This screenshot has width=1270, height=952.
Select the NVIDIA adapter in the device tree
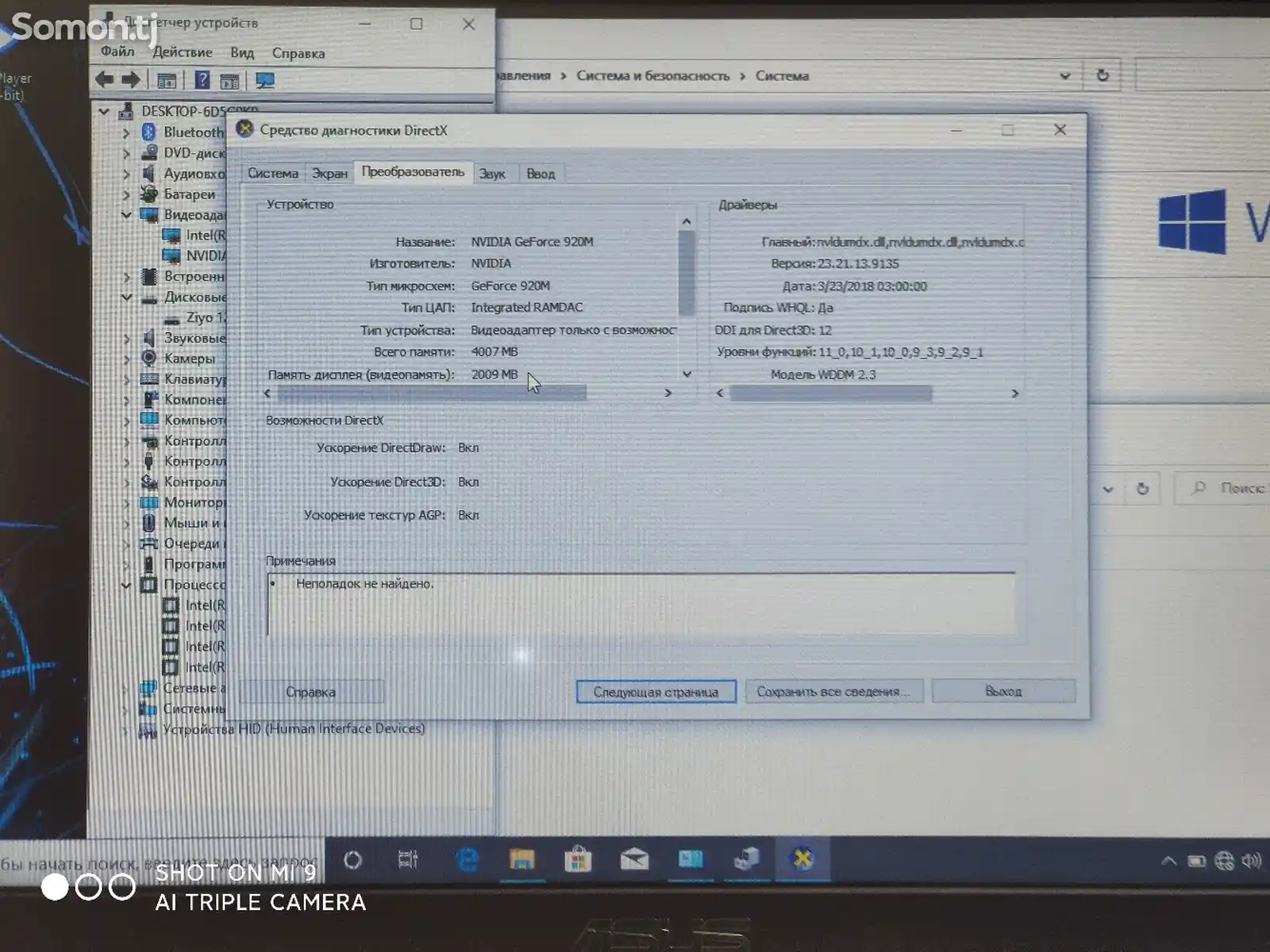point(205,255)
